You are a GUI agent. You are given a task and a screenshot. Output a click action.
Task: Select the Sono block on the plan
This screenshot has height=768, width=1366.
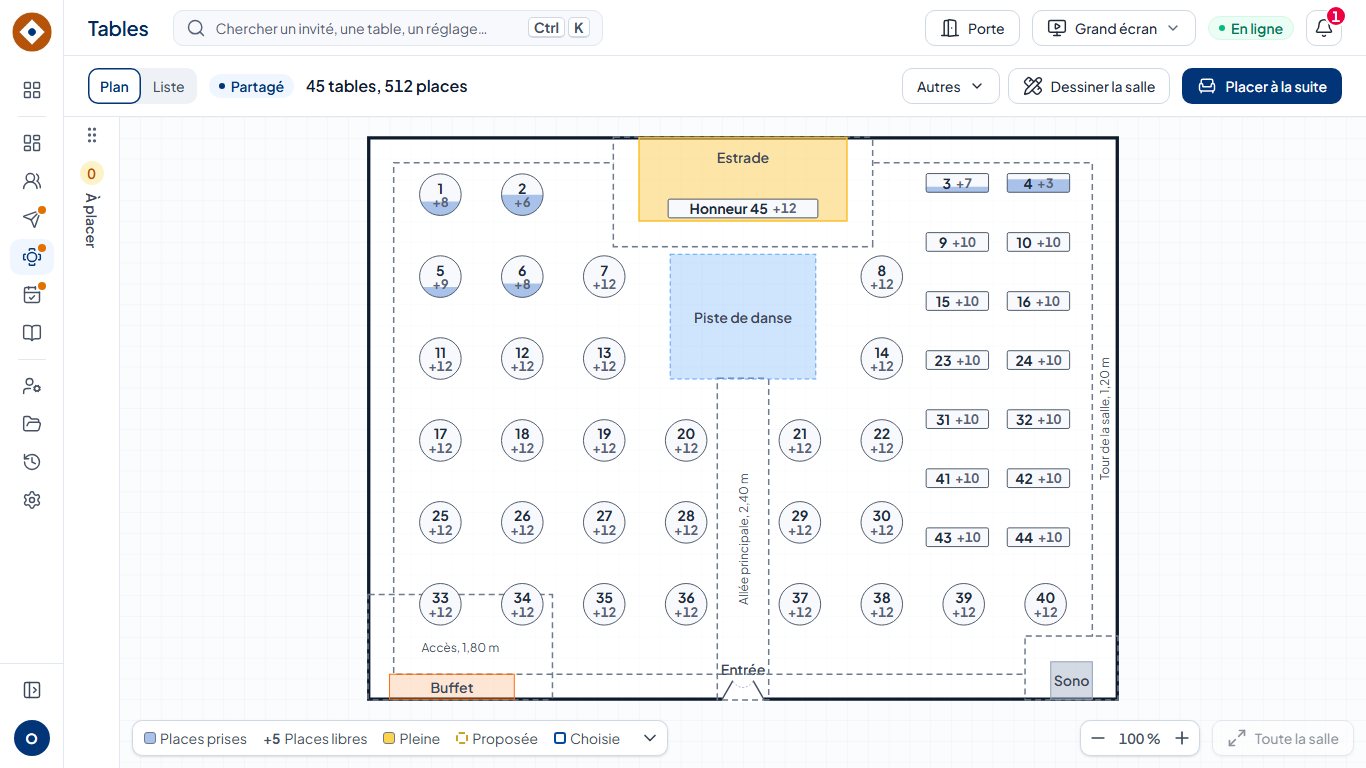1071,680
